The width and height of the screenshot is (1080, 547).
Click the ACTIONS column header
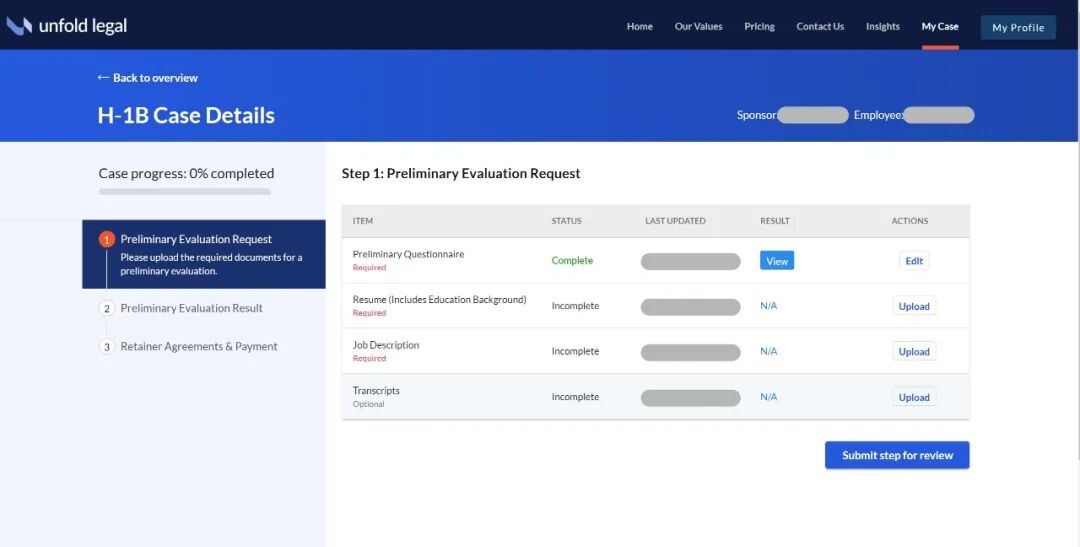pyautogui.click(x=910, y=221)
